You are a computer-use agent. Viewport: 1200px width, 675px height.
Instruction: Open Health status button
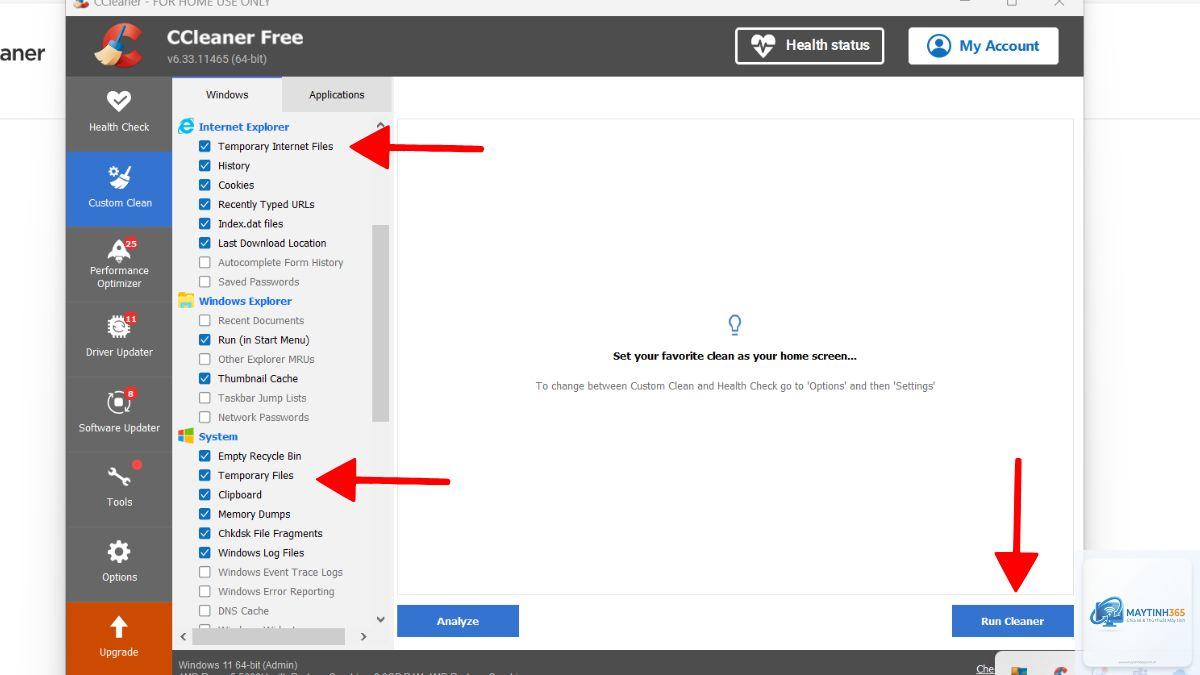click(810, 45)
